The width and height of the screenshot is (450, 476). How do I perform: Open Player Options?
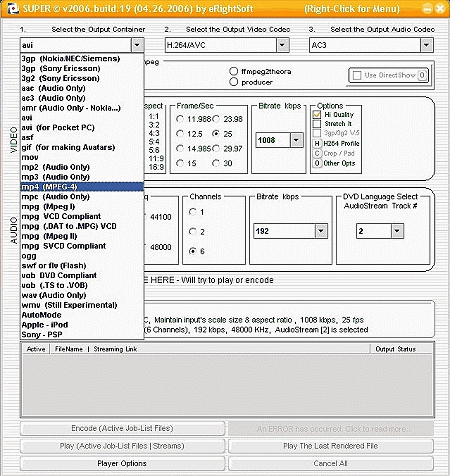122,464
